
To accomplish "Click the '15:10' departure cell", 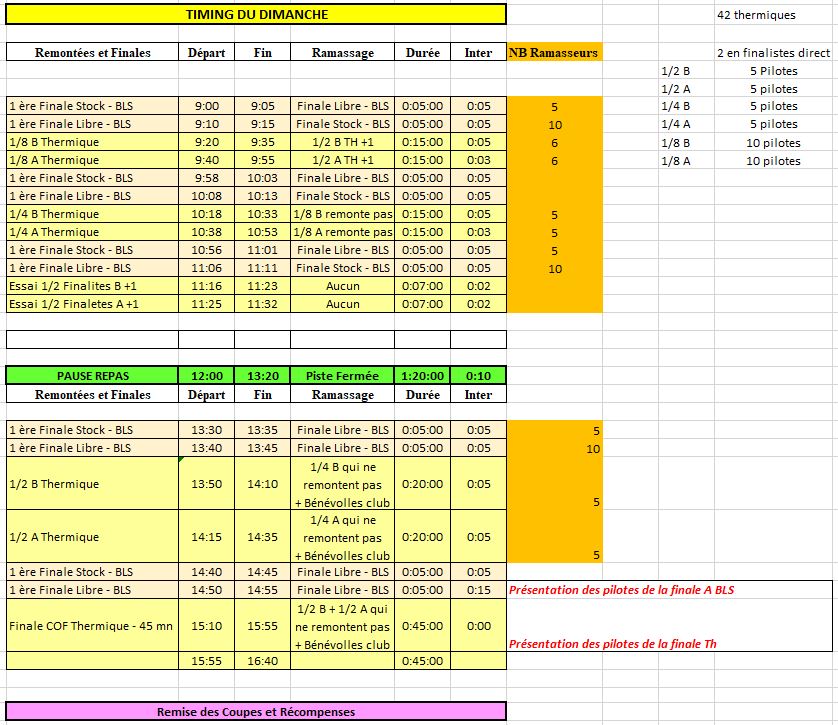I will click(x=206, y=626).
